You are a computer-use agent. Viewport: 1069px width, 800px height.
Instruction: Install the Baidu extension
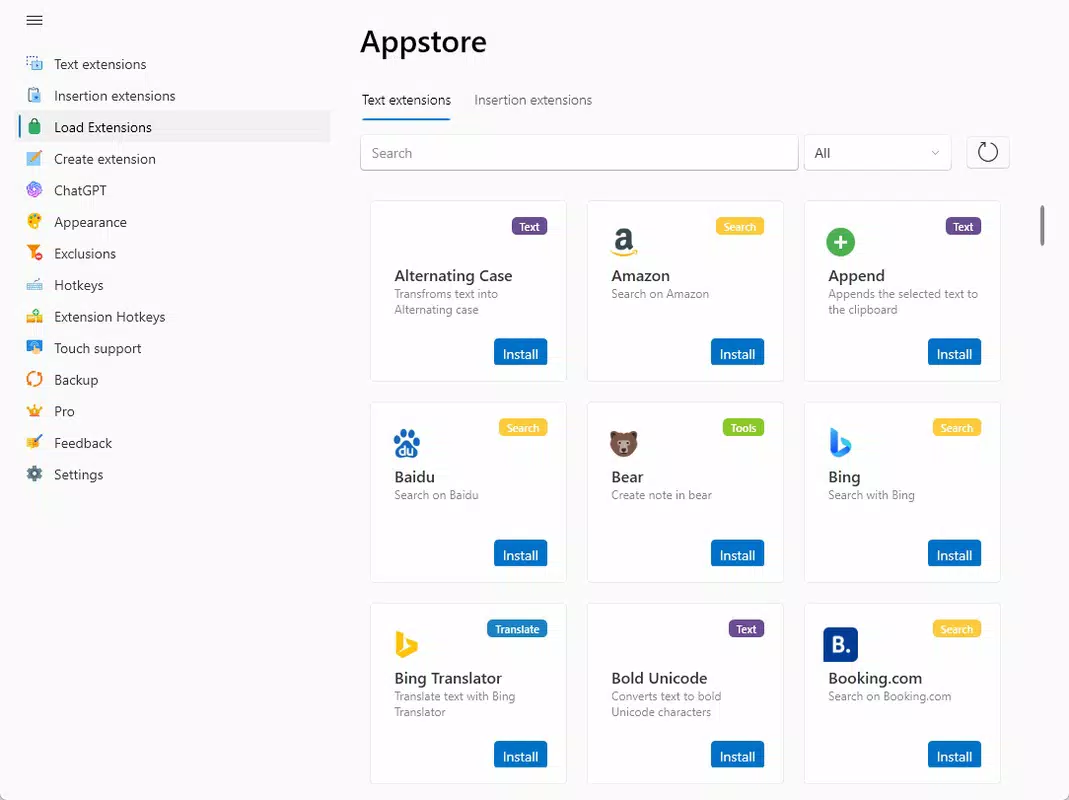[520, 553]
